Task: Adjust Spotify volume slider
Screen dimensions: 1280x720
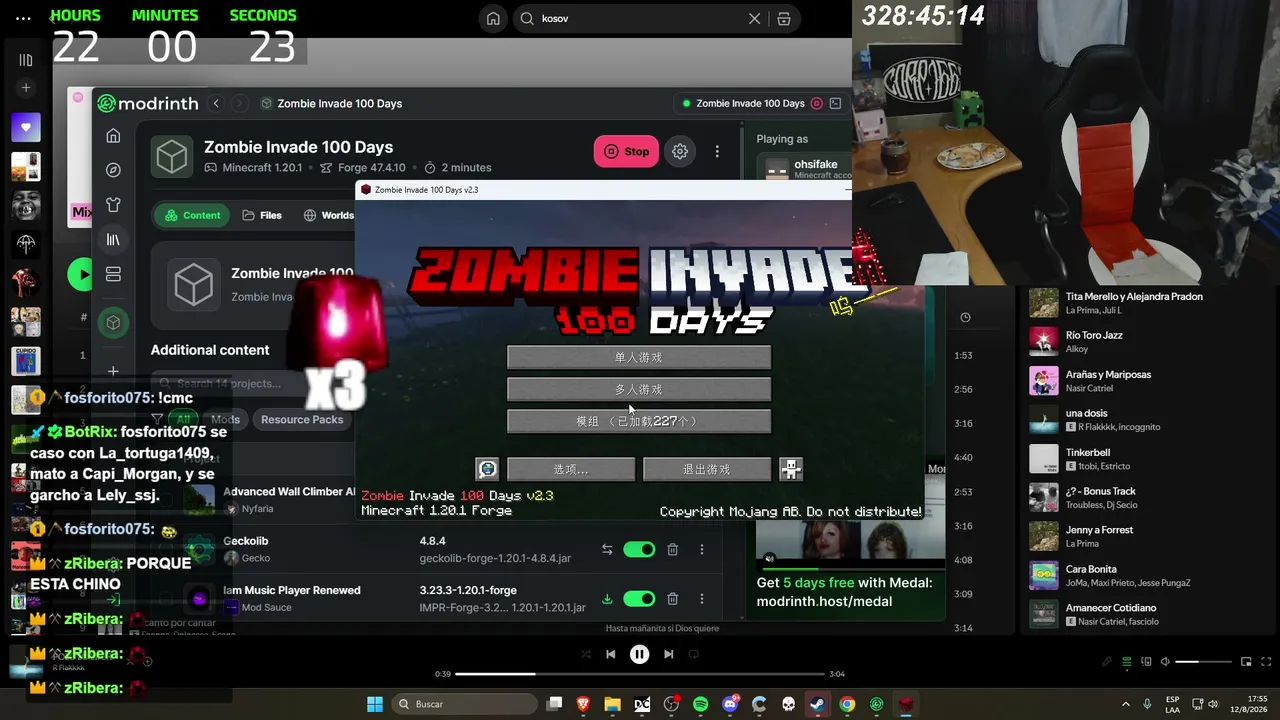Action: tap(1203, 662)
